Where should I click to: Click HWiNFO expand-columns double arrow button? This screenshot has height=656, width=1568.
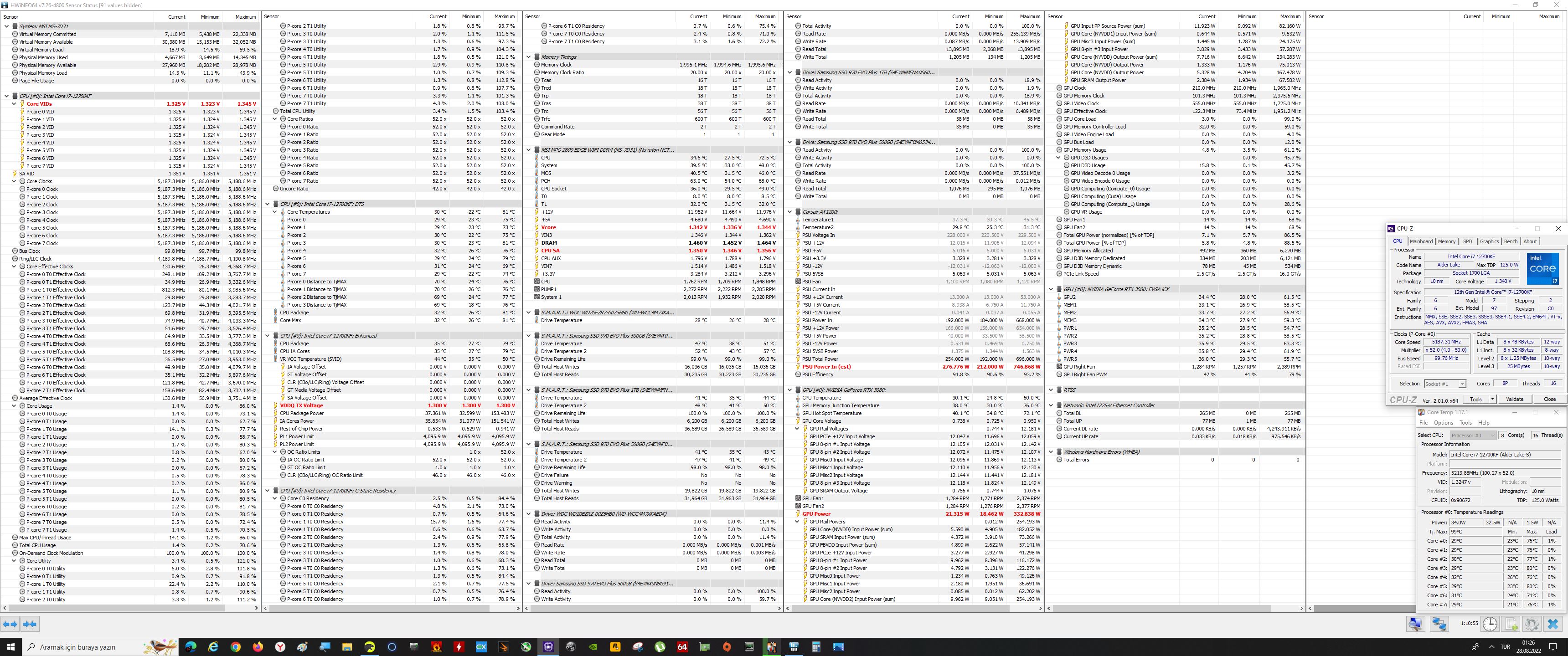click(10, 624)
